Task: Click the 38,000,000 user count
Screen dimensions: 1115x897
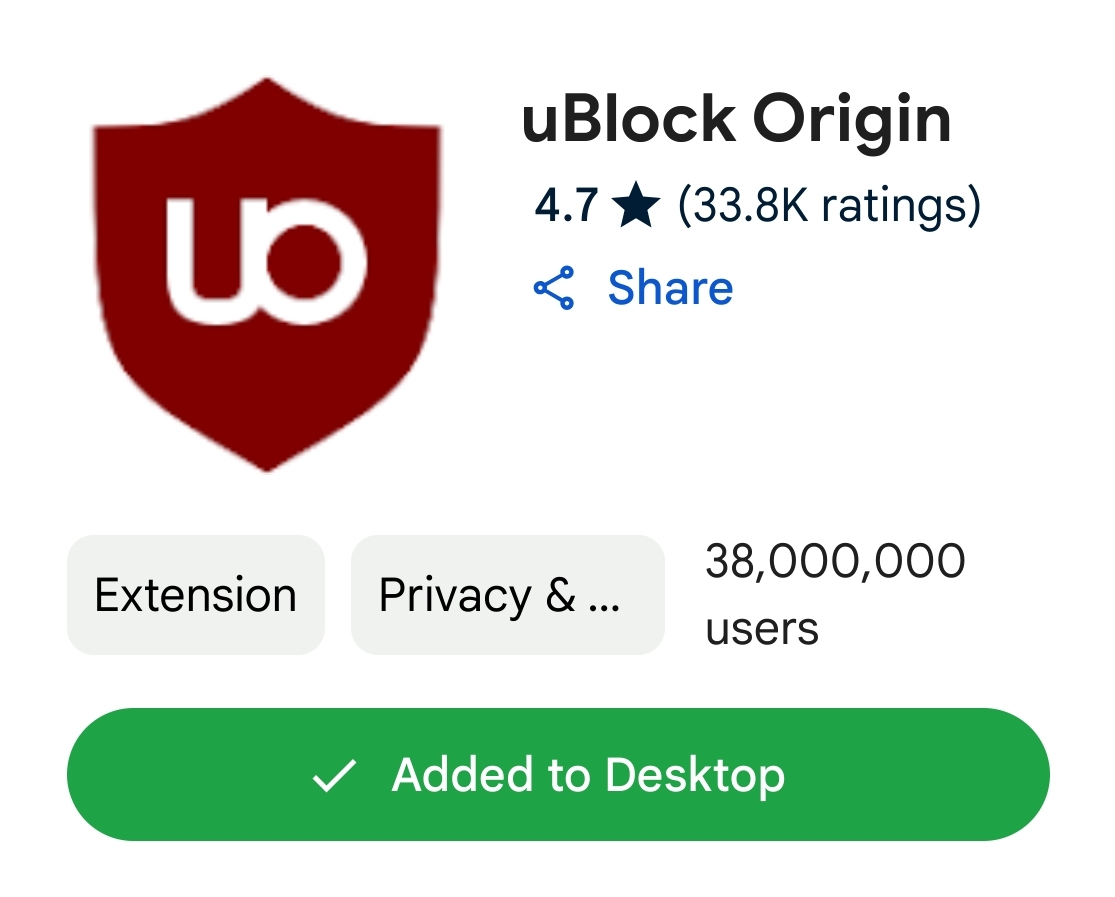Action: click(835, 561)
